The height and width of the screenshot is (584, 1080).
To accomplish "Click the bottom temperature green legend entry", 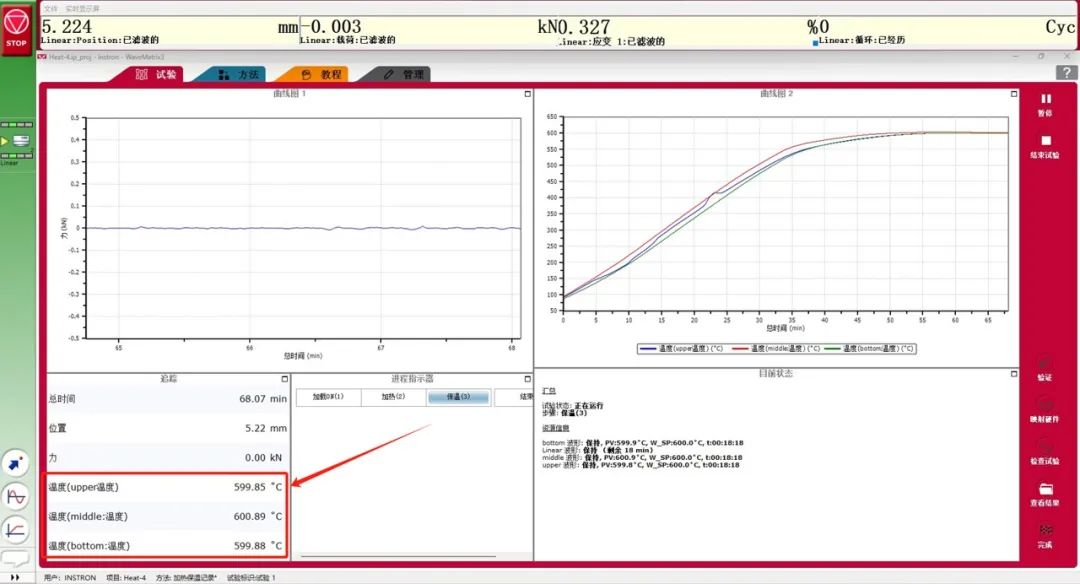I will (869, 348).
